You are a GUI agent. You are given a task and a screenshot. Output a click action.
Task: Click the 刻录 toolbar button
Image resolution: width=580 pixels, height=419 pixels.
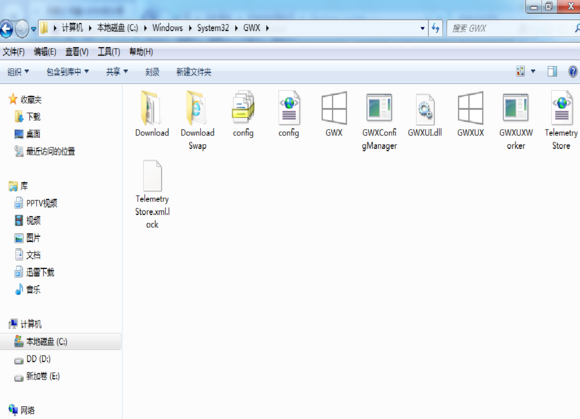[x=152, y=72]
